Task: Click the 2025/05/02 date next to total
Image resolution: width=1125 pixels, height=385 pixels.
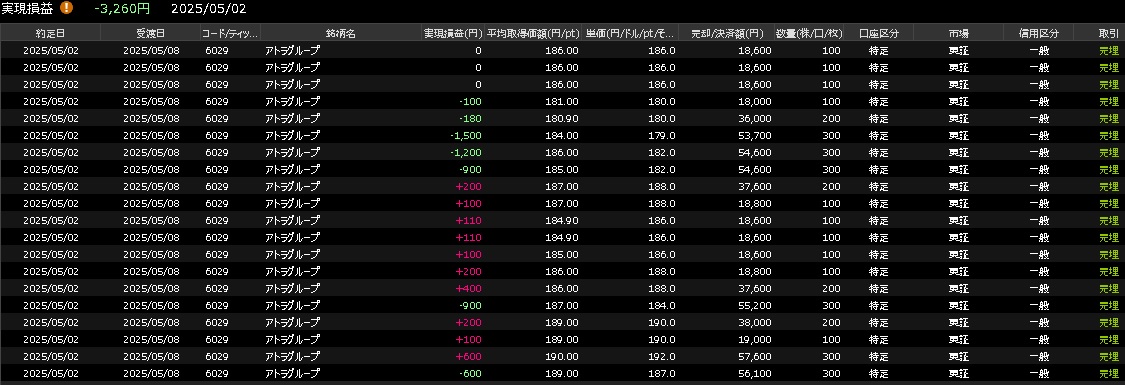Action: click(x=209, y=9)
